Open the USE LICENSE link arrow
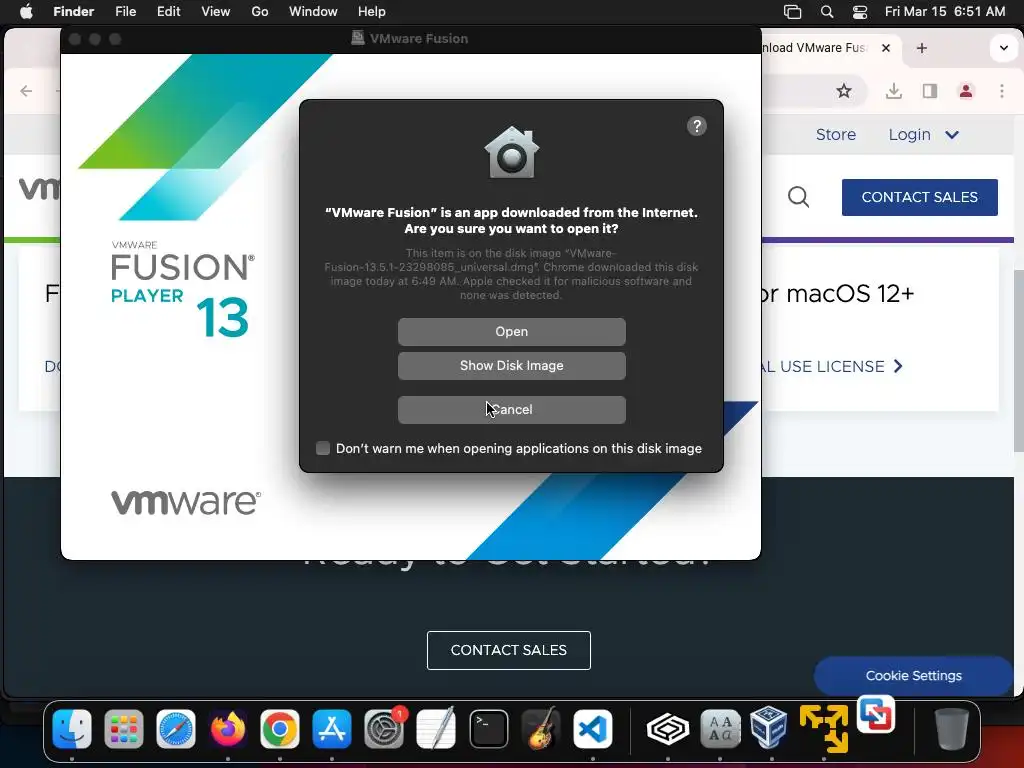Viewport: 1024px width, 768px height. tap(898, 366)
